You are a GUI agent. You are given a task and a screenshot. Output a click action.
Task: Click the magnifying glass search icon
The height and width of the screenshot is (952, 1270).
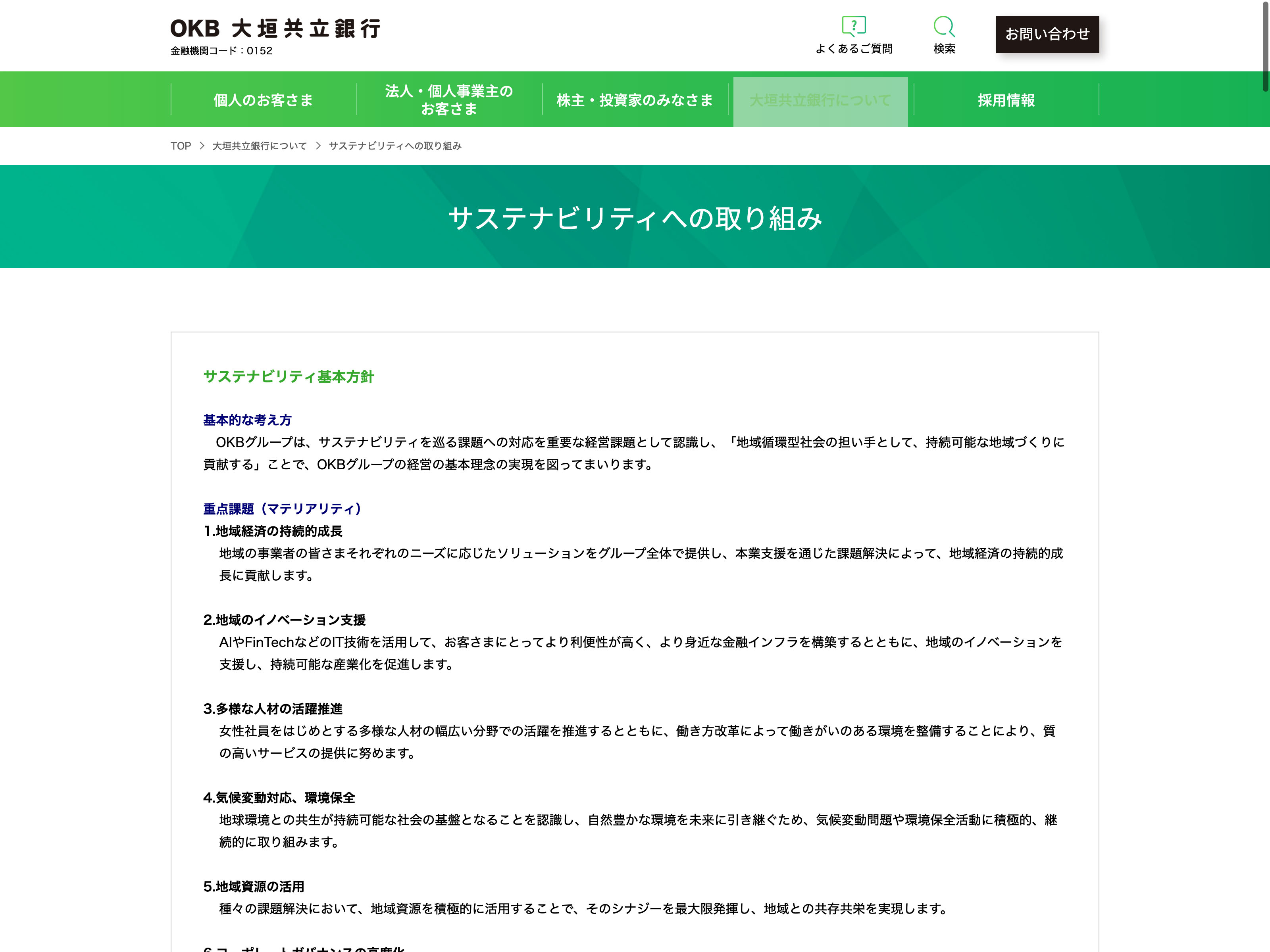[944, 26]
